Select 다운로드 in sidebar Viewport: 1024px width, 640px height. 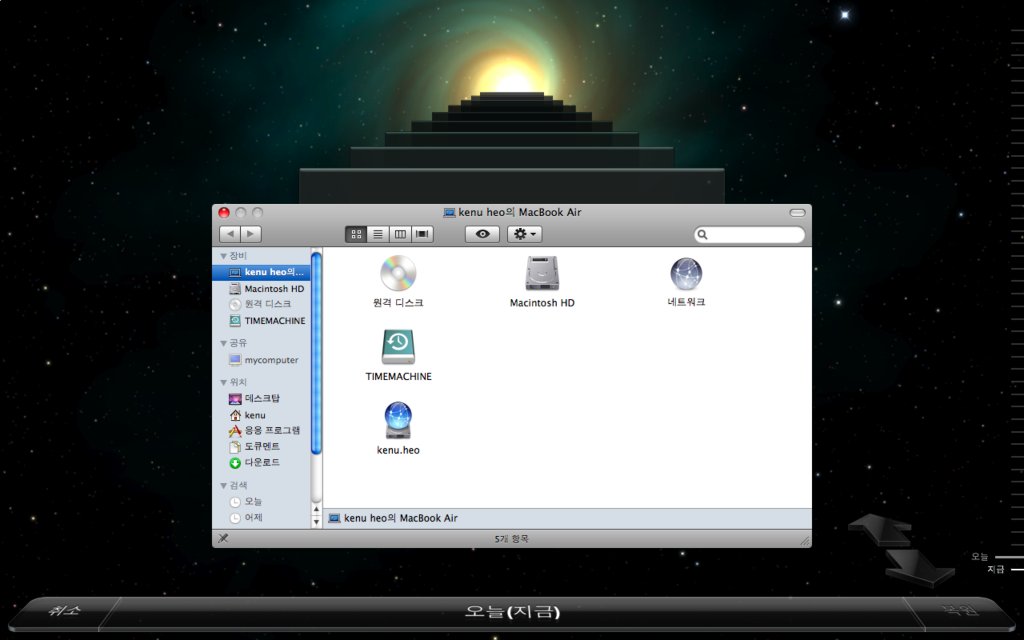pyautogui.click(x=261, y=462)
